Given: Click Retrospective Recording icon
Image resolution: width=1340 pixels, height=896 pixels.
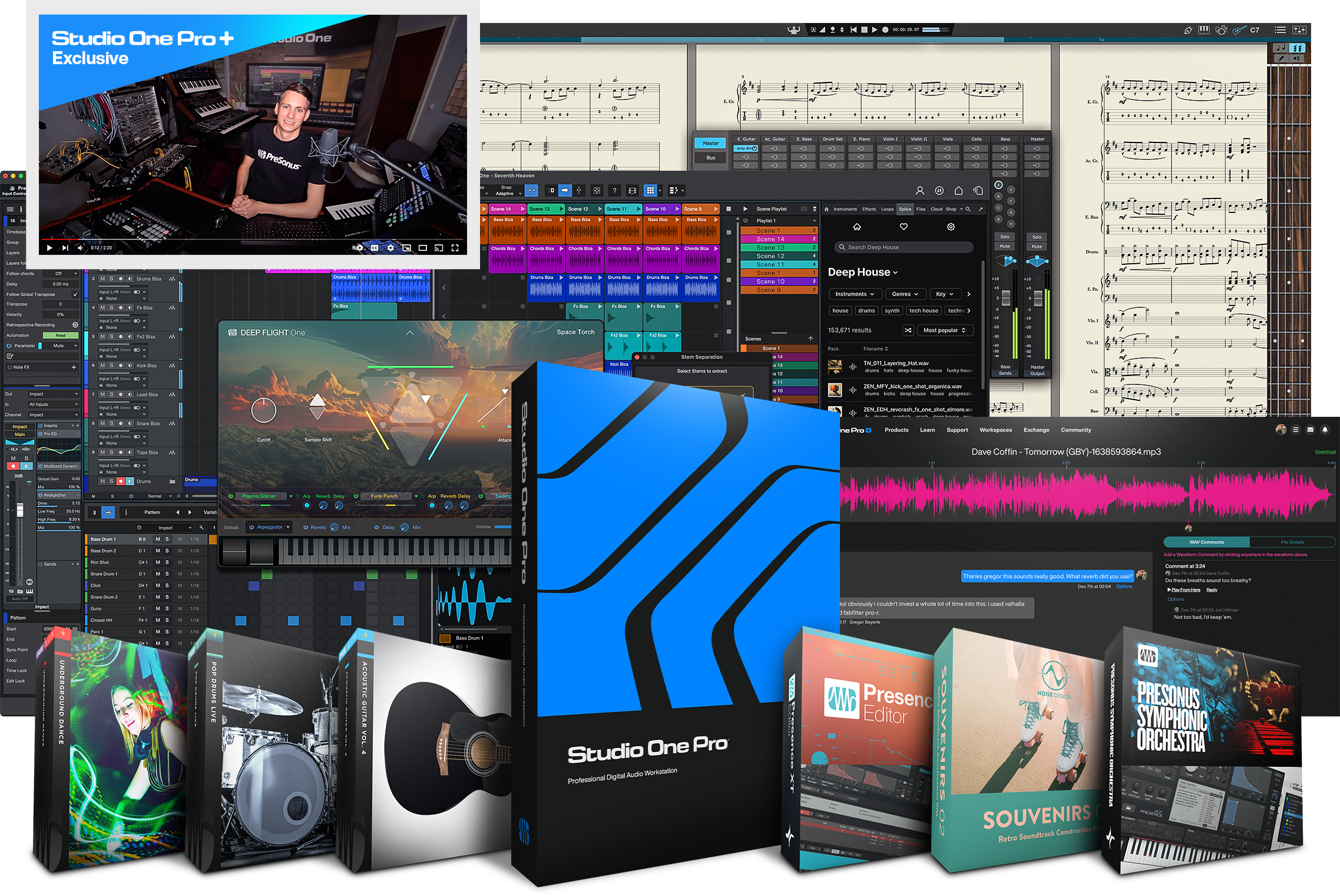Looking at the screenshot, I should click(75, 325).
